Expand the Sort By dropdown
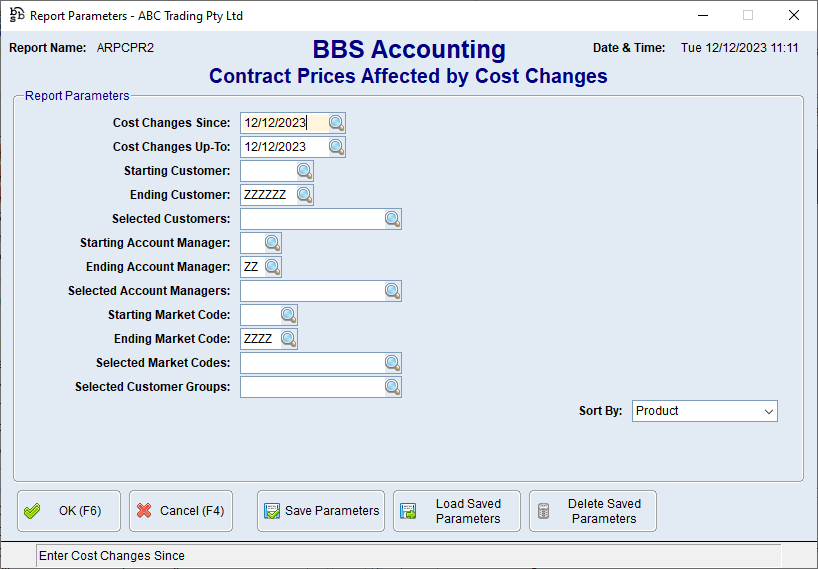The height and width of the screenshot is (569, 818). tap(768, 411)
